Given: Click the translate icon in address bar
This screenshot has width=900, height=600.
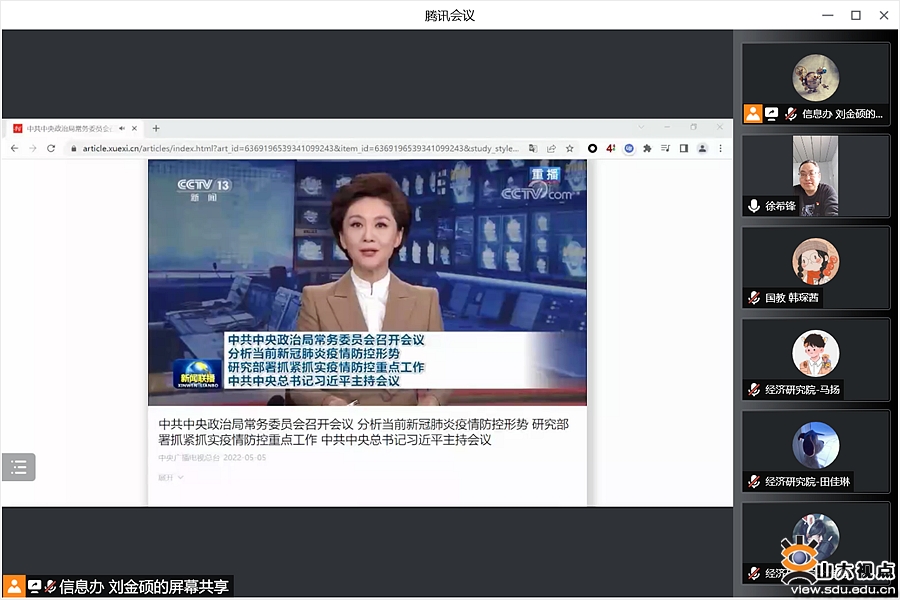Looking at the screenshot, I should tap(533, 148).
